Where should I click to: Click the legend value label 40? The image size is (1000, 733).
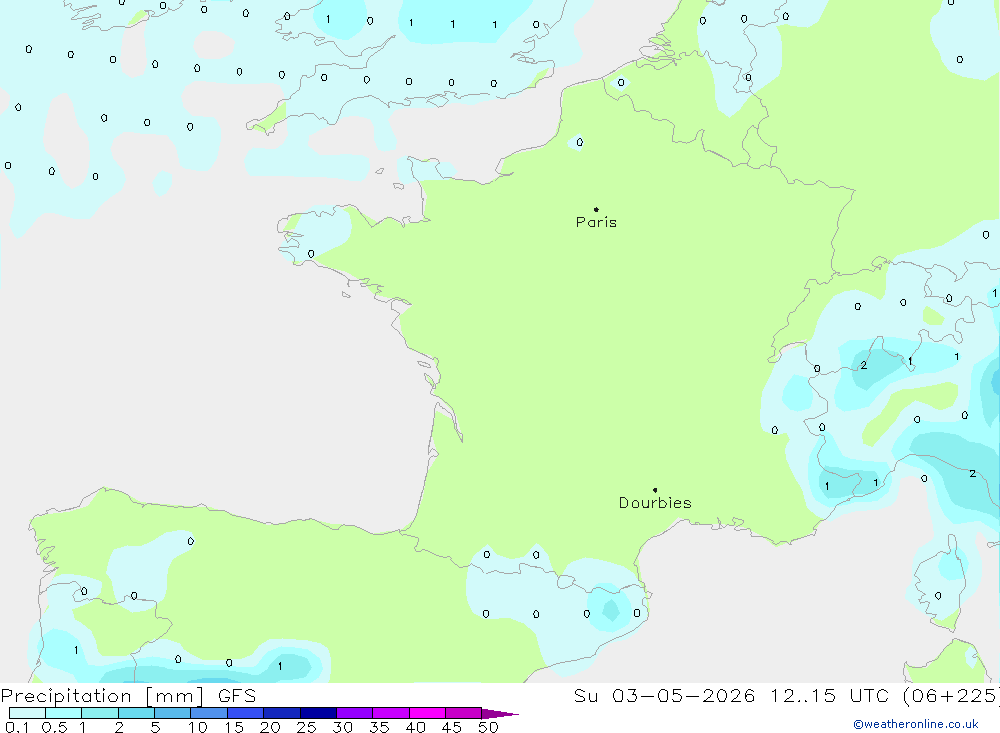pyautogui.click(x=416, y=727)
